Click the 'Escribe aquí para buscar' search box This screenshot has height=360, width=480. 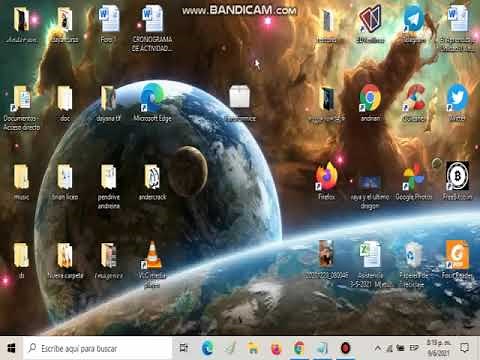point(97,348)
